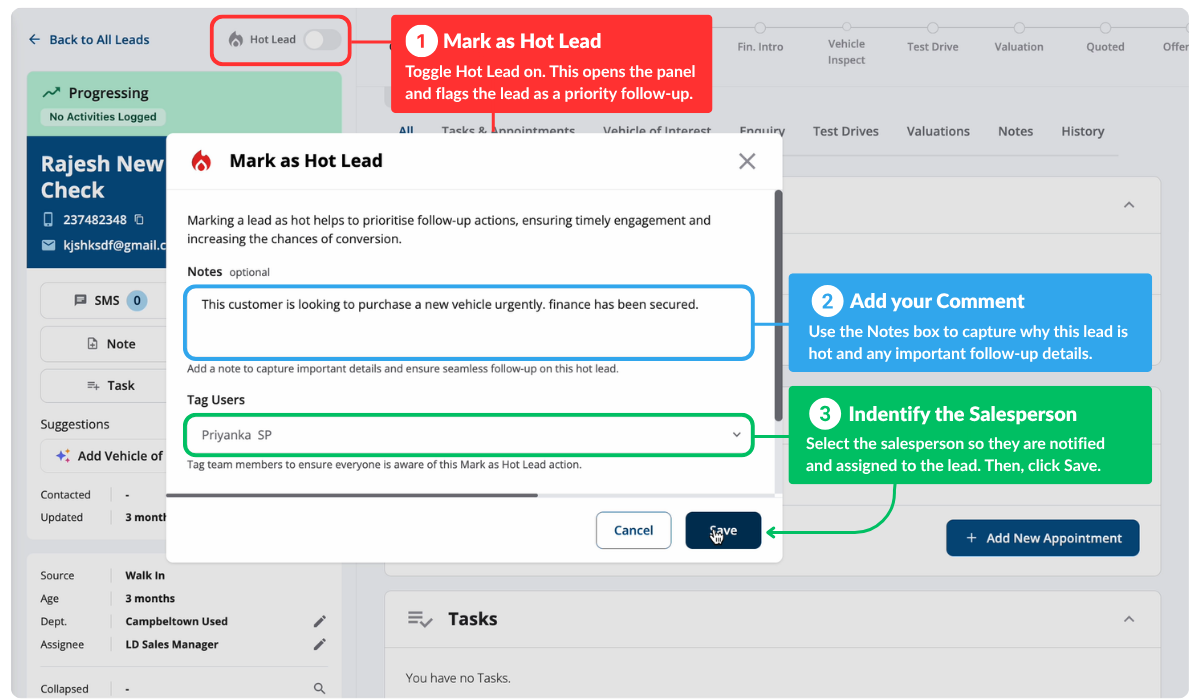The width and height of the screenshot is (1200, 700).
Task: Click the Add Vehicle of suggestion
Action: (104, 455)
